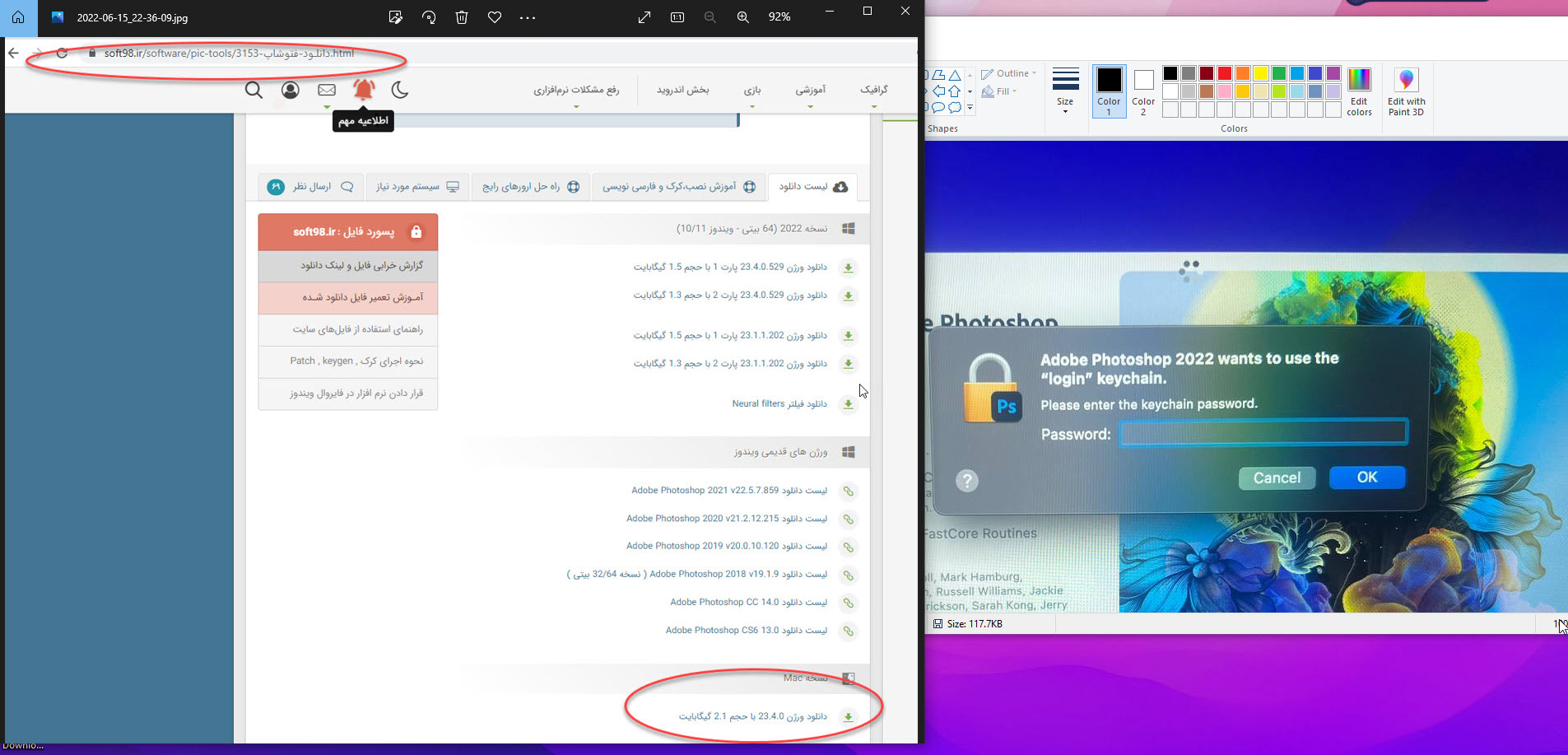Go to the Photos home icon
The width and height of the screenshot is (1568, 755).
pyautogui.click(x=18, y=17)
